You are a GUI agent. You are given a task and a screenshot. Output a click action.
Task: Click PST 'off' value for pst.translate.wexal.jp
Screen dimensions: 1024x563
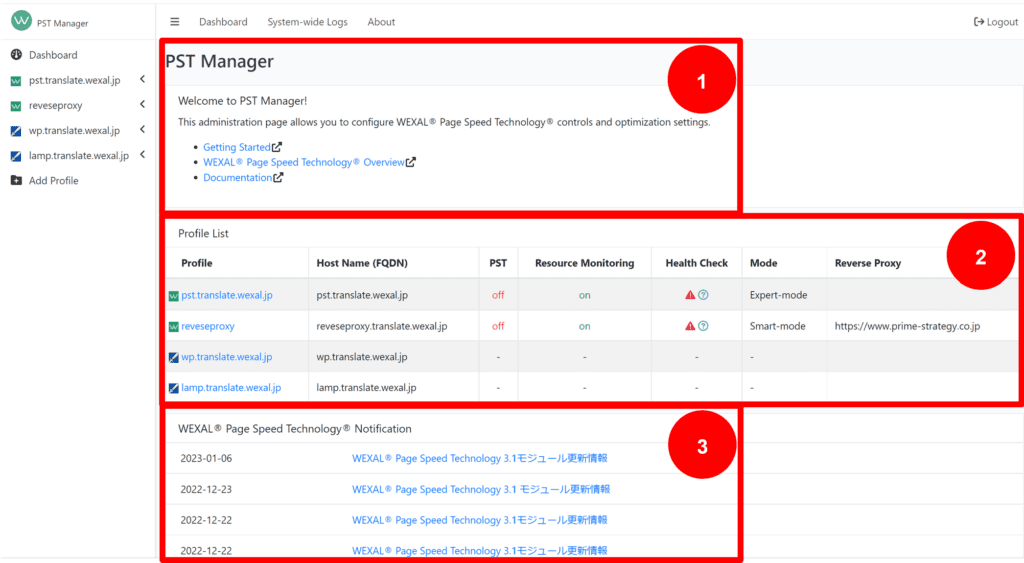(498, 295)
